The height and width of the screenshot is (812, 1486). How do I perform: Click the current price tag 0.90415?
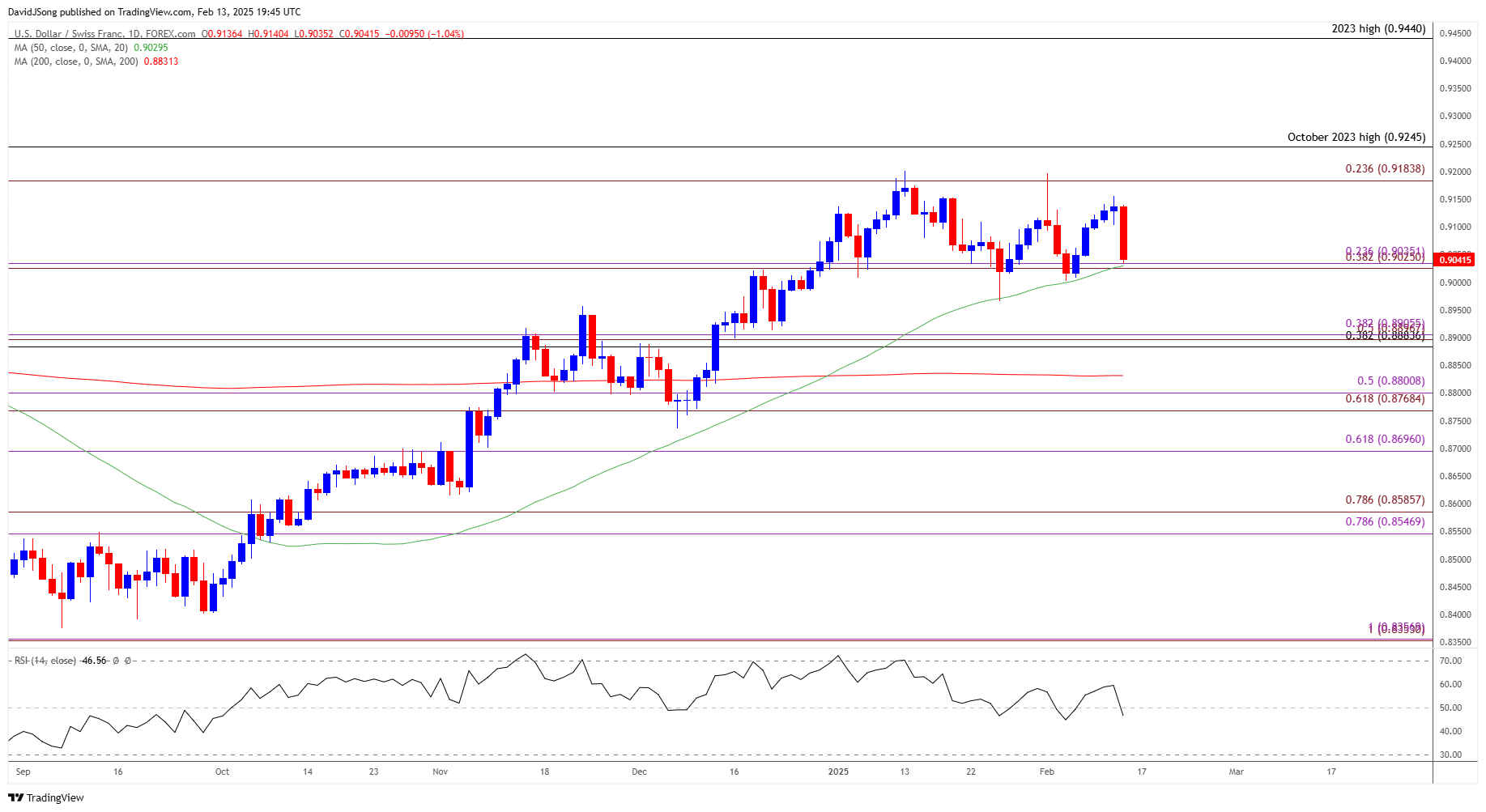click(1454, 260)
